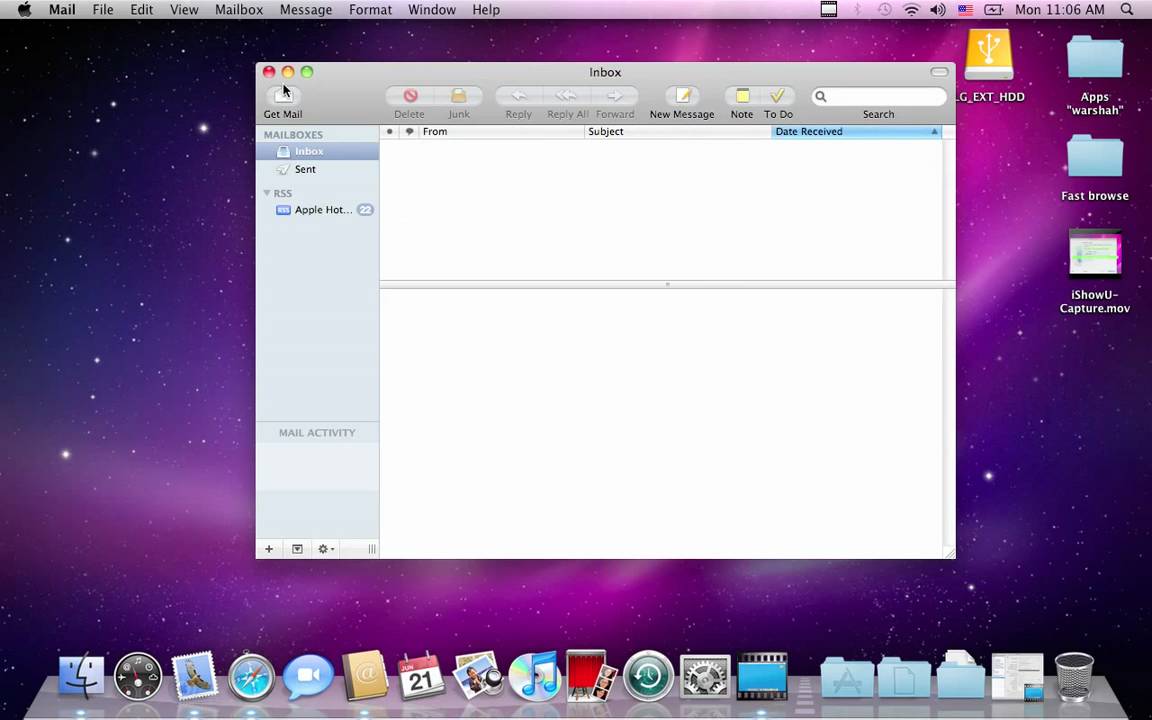Viewport: 1152px width, 720px height.
Task: Click the message status bubble column header
Action: coord(409,132)
